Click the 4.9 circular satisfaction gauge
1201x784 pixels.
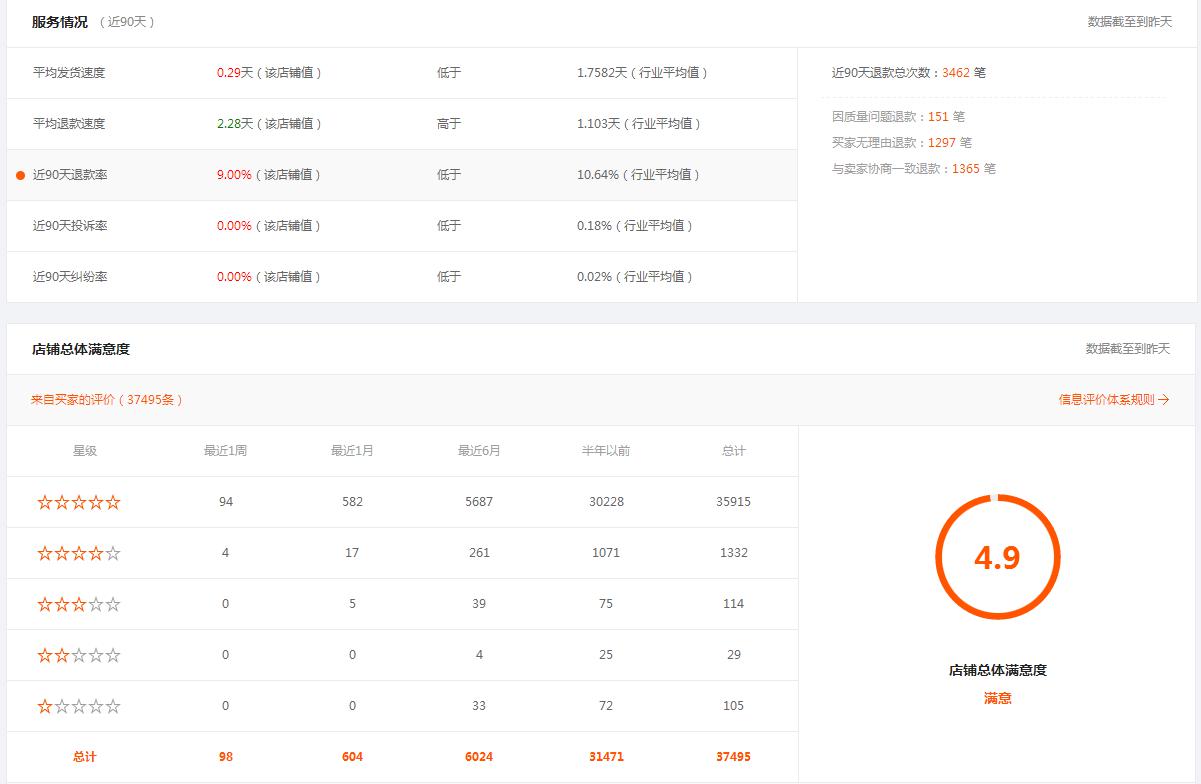pyautogui.click(x=997, y=557)
